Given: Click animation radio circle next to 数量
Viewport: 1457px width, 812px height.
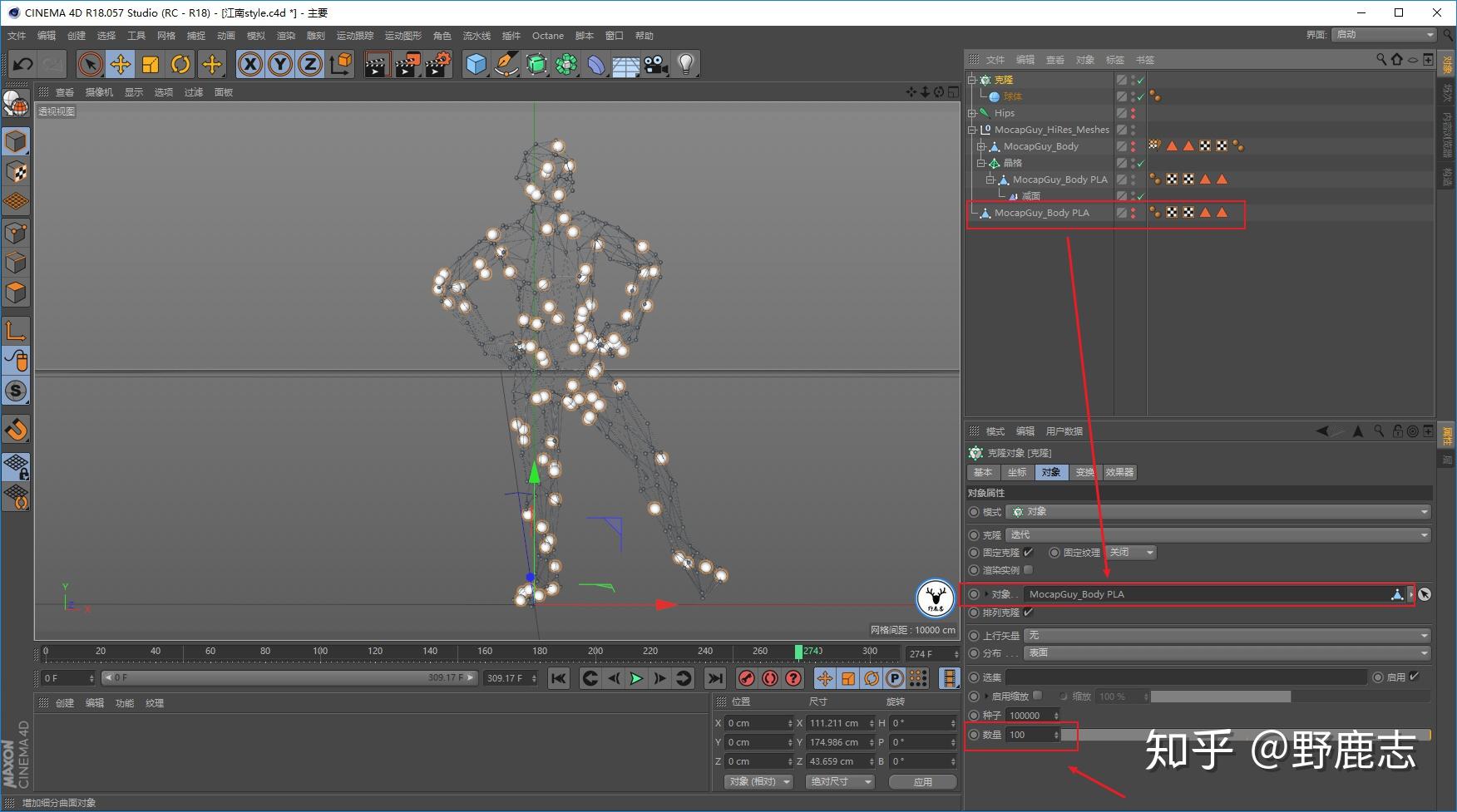Looking at the screenshot, I should pos(974,735).
